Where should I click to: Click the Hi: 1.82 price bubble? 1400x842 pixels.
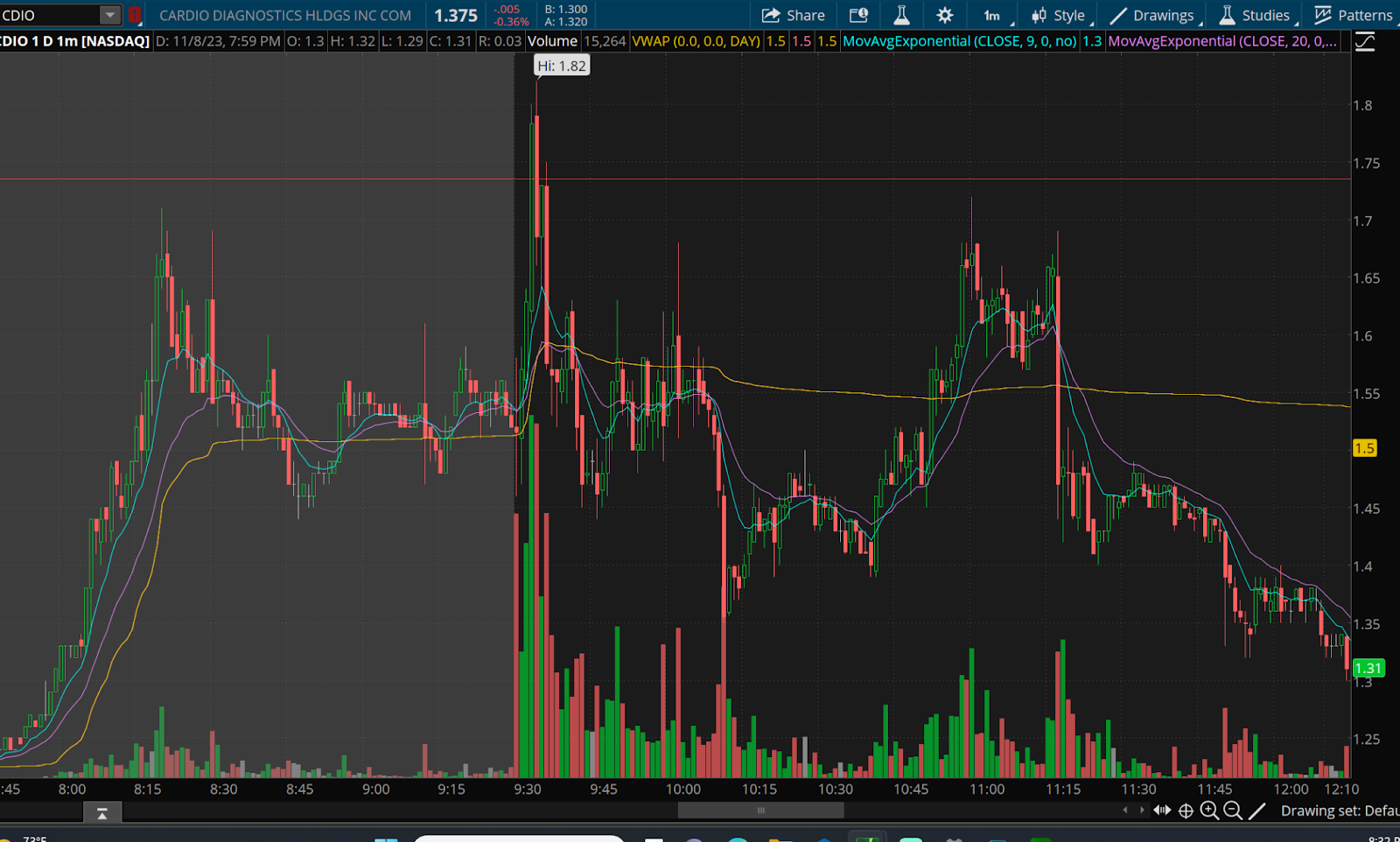(x=562, y=66)
